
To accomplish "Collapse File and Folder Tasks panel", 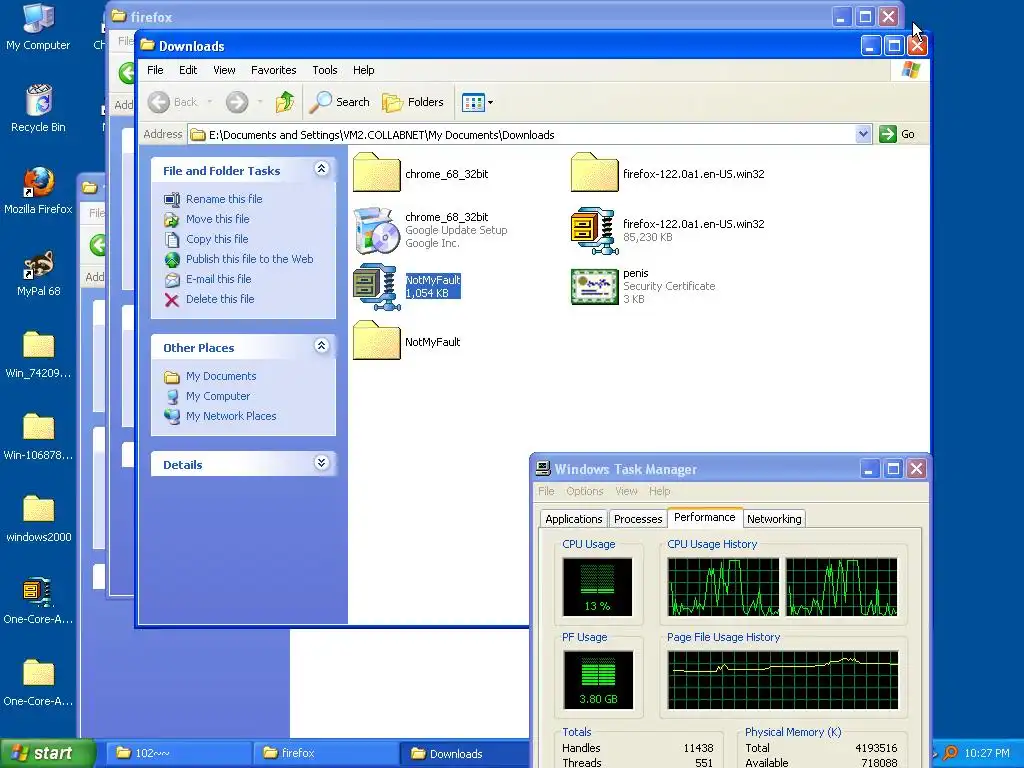I will (x=321, y=169).
